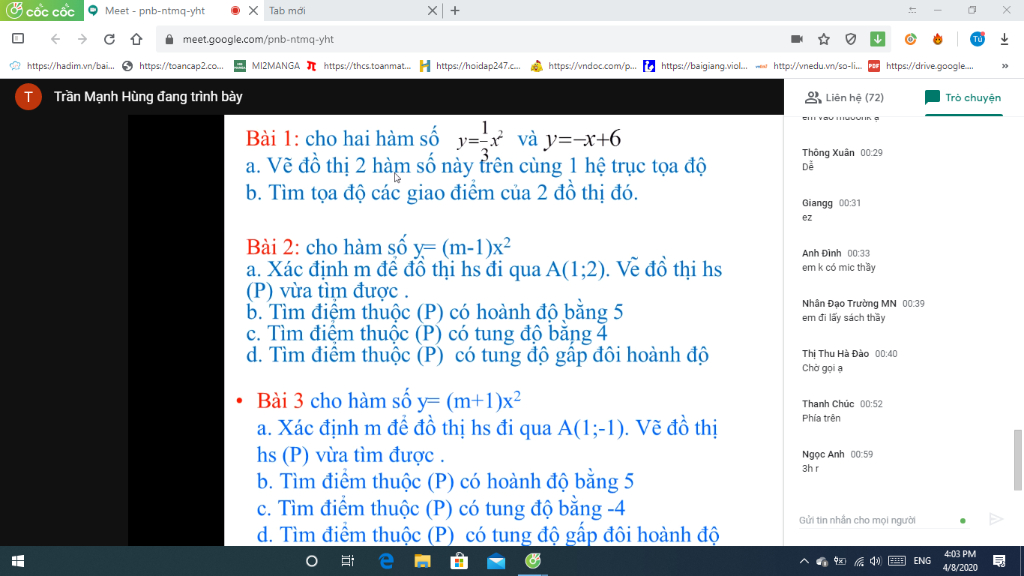The image size is (1024, 576).
Task: Click Cốc Cốc icon on taskbar
Action: click(x=533, y=561)
